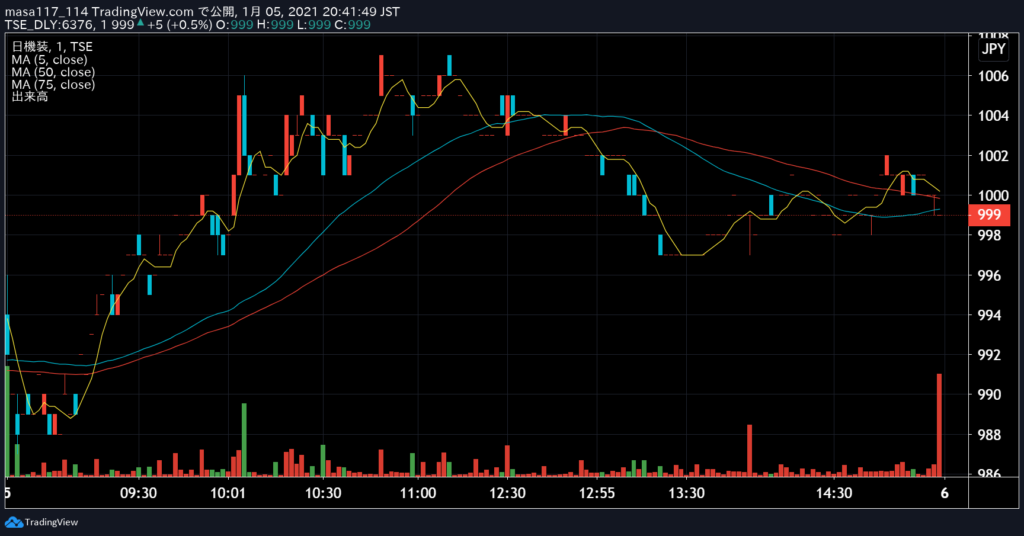Click the 988 price axis label
Viewport: 1024px width, 536px height.
point(989,435)
